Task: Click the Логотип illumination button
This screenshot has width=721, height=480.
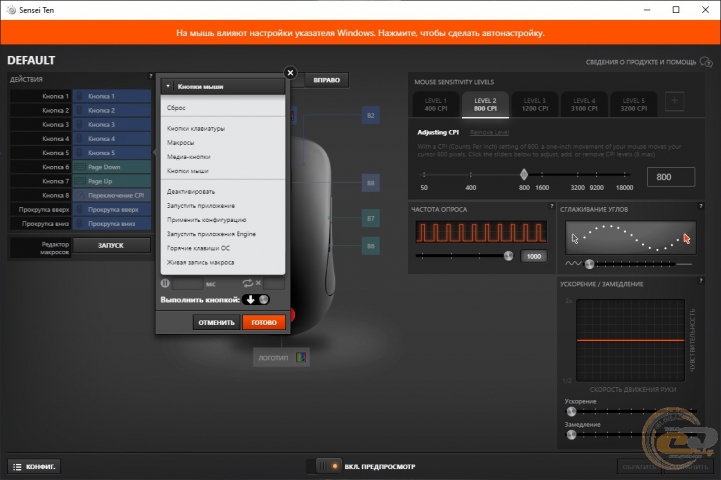Action: [281, 357]
